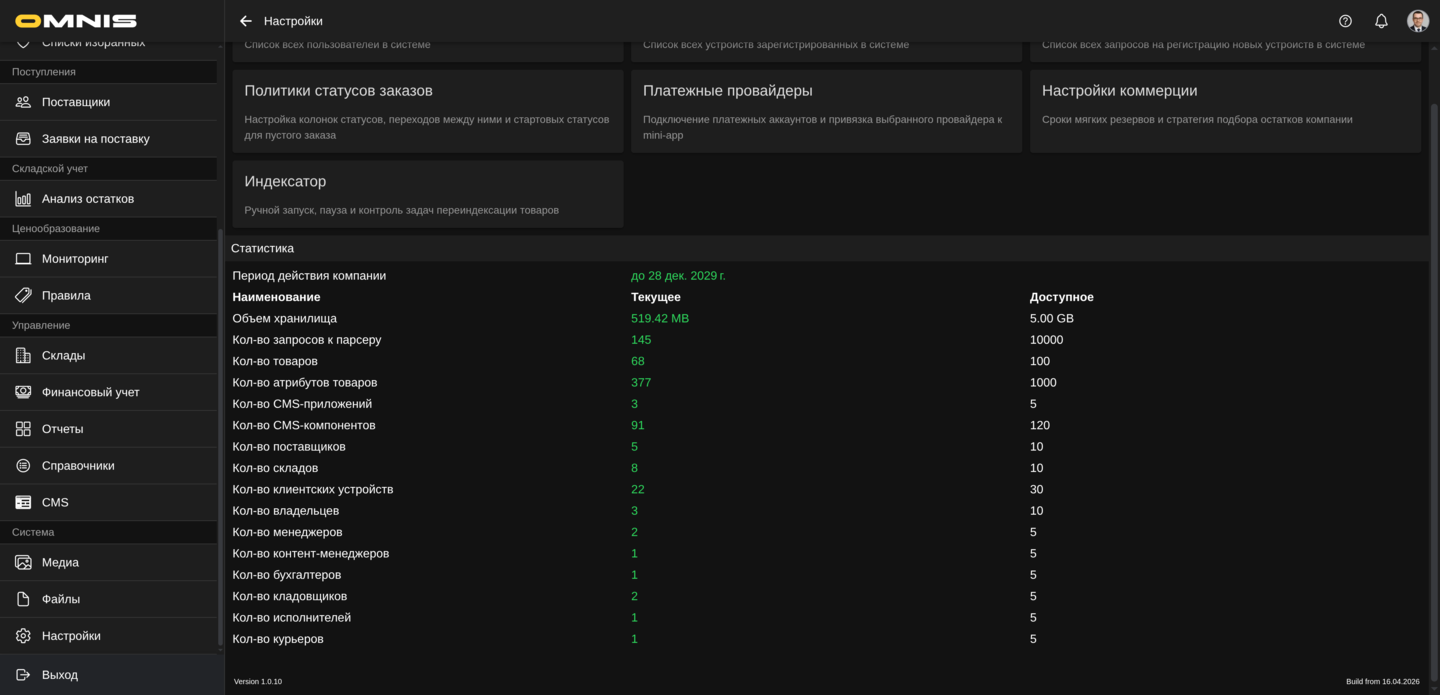Open the notifications bell
Image resolution: width=1440 pixels, height=695 pixels.
coord(1381,21)
